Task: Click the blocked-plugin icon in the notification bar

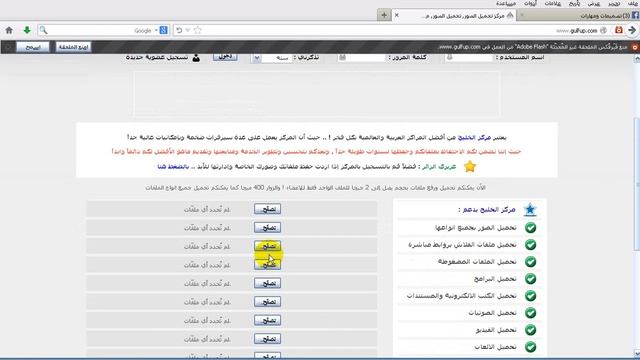Action: click(635, 47)
